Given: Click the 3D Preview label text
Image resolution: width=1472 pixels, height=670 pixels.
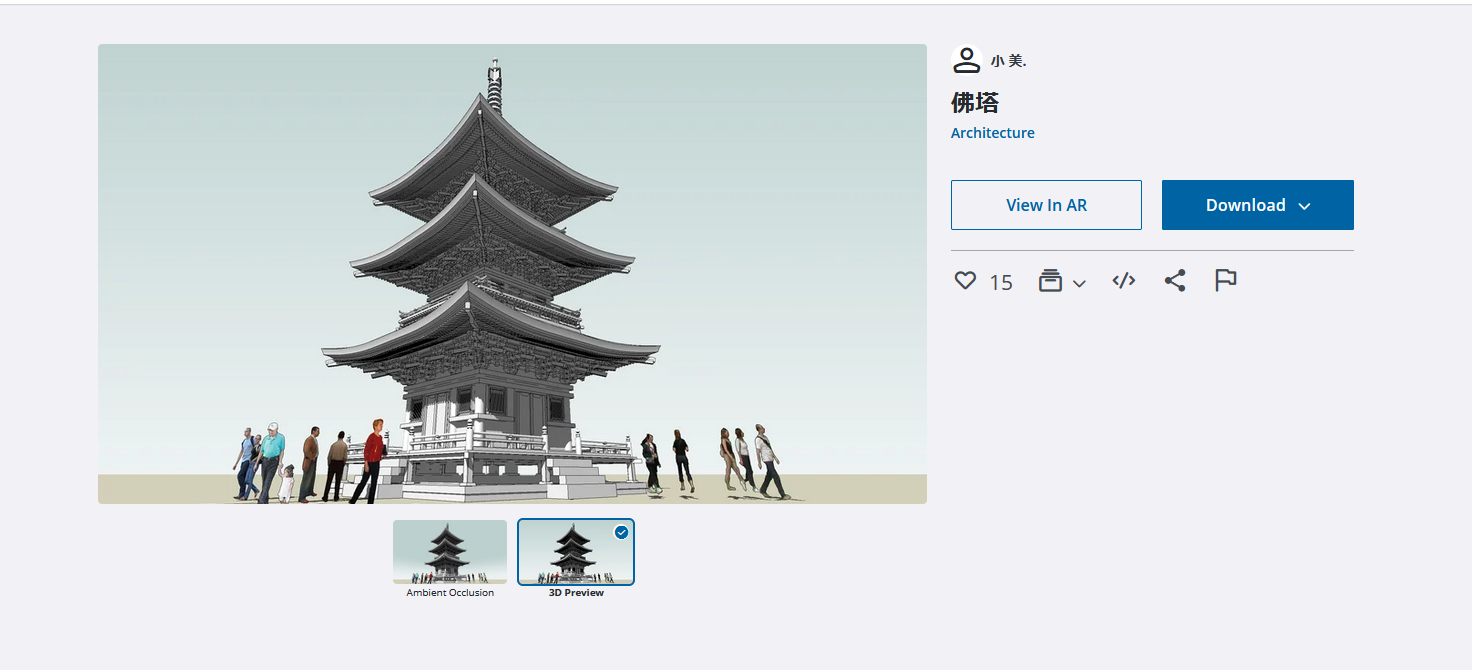Looking at the screenshot, I should (x=576, y=593).
